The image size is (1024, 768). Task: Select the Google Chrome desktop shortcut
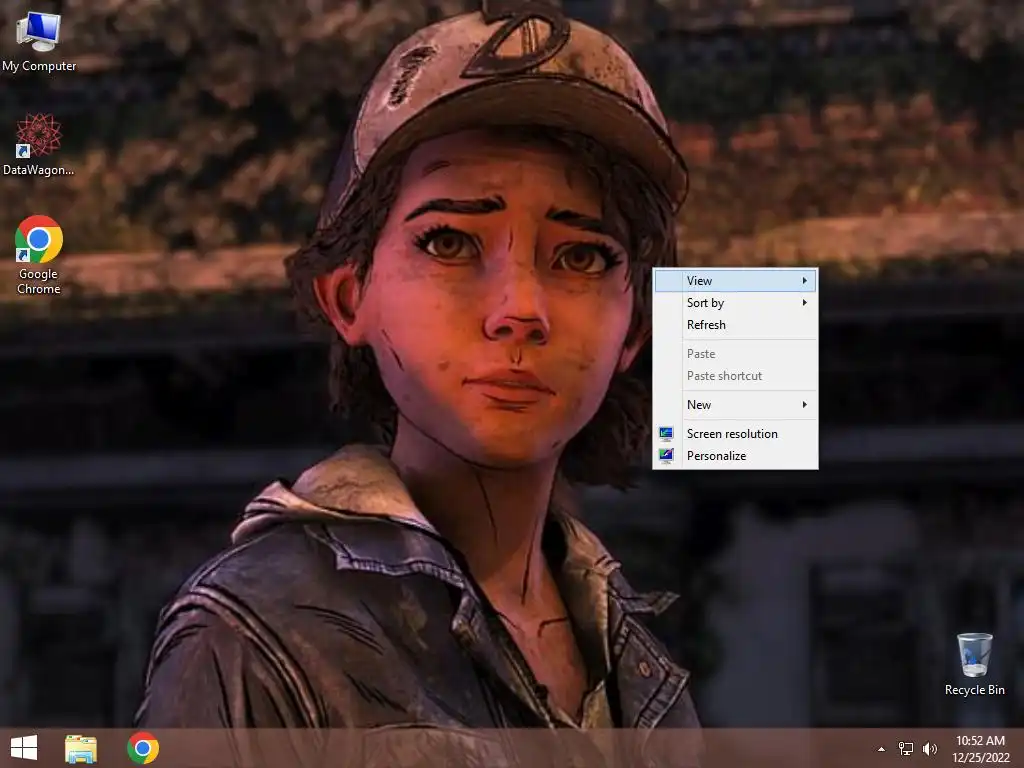coord(39,255)
